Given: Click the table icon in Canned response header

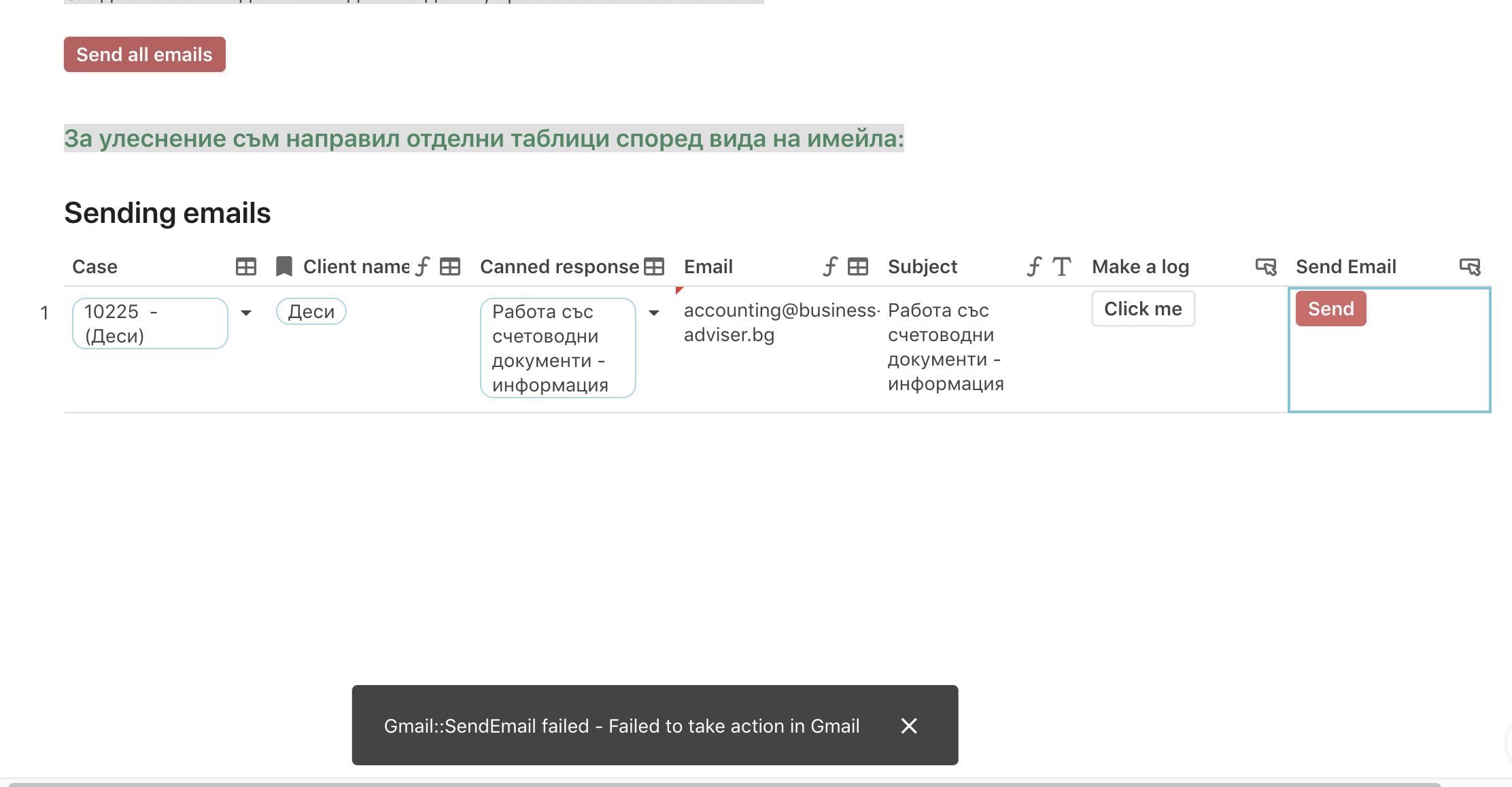Looking at the screenshot, I should (x=654, y=266).
